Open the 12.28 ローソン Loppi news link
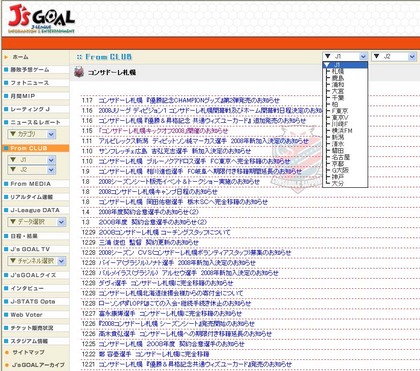 coord(175,303)
